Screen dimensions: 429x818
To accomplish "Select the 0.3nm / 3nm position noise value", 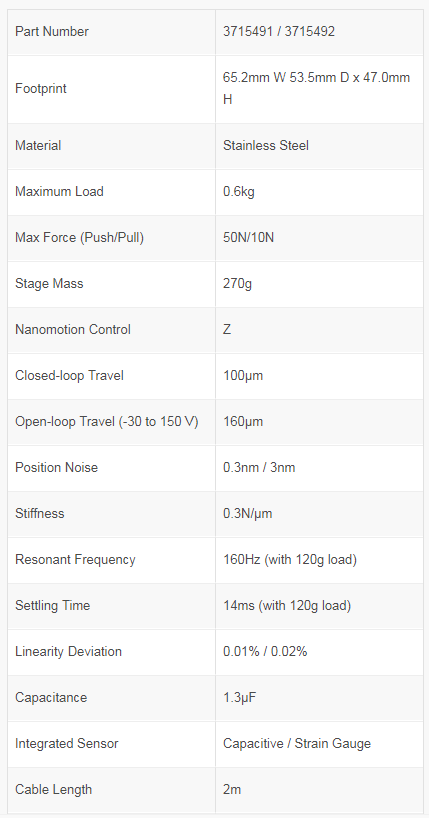I will tap(259, 467).
